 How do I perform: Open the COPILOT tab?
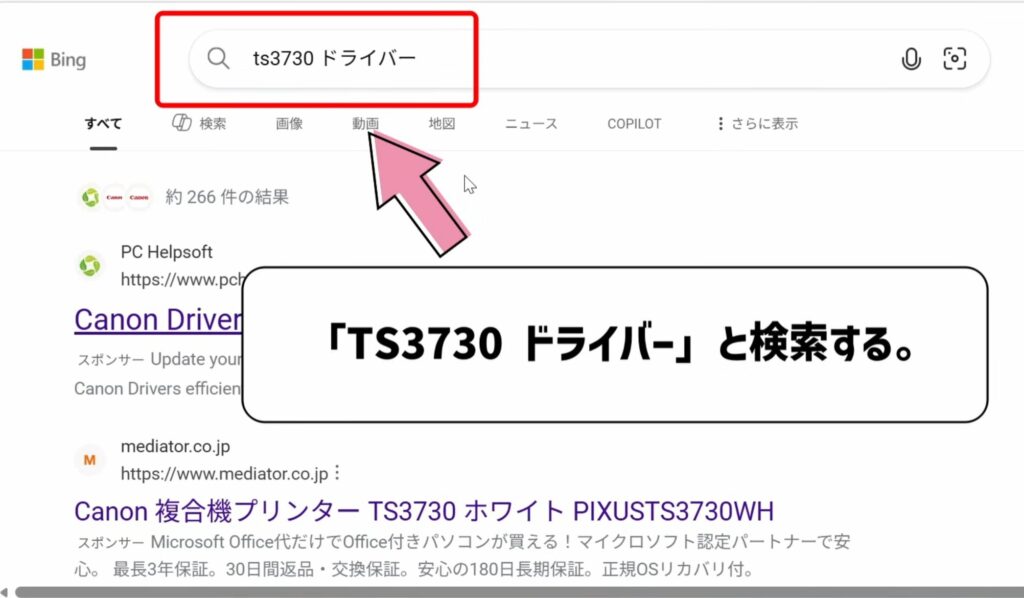tap(634, 123)
